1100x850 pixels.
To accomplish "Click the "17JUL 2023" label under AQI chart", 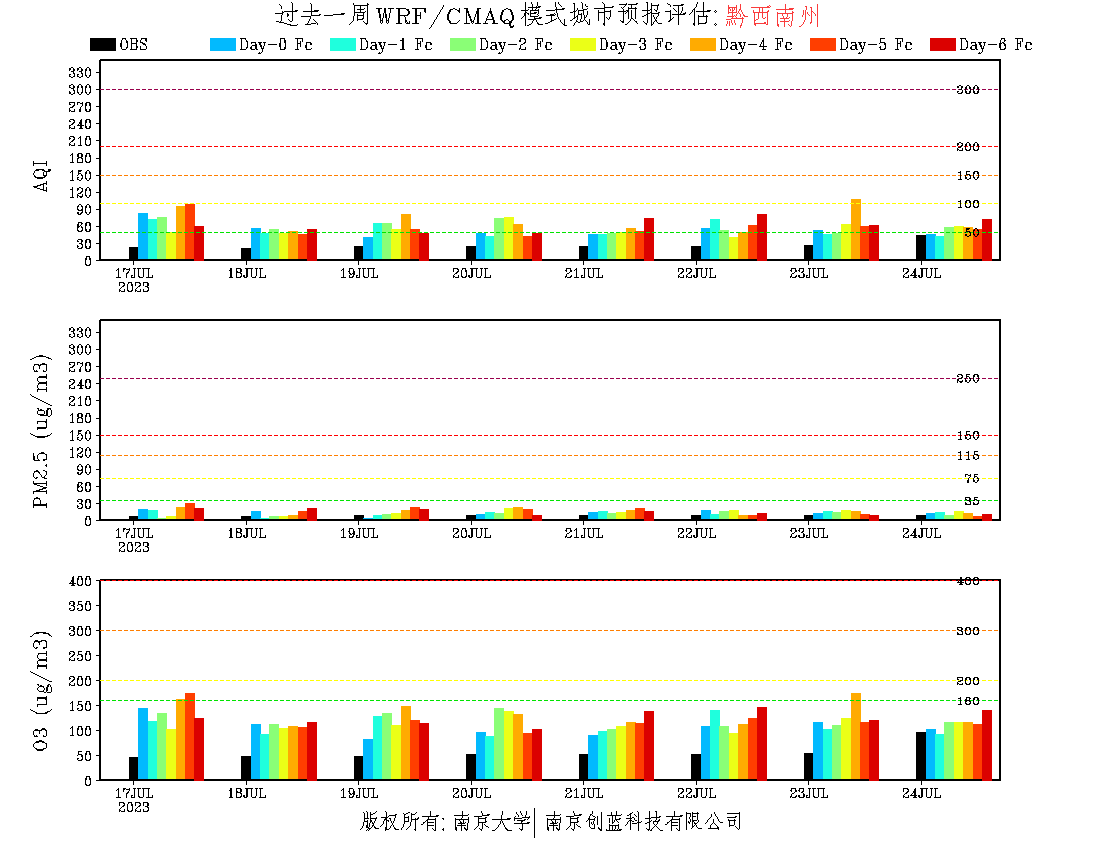I will pos(133,280).
